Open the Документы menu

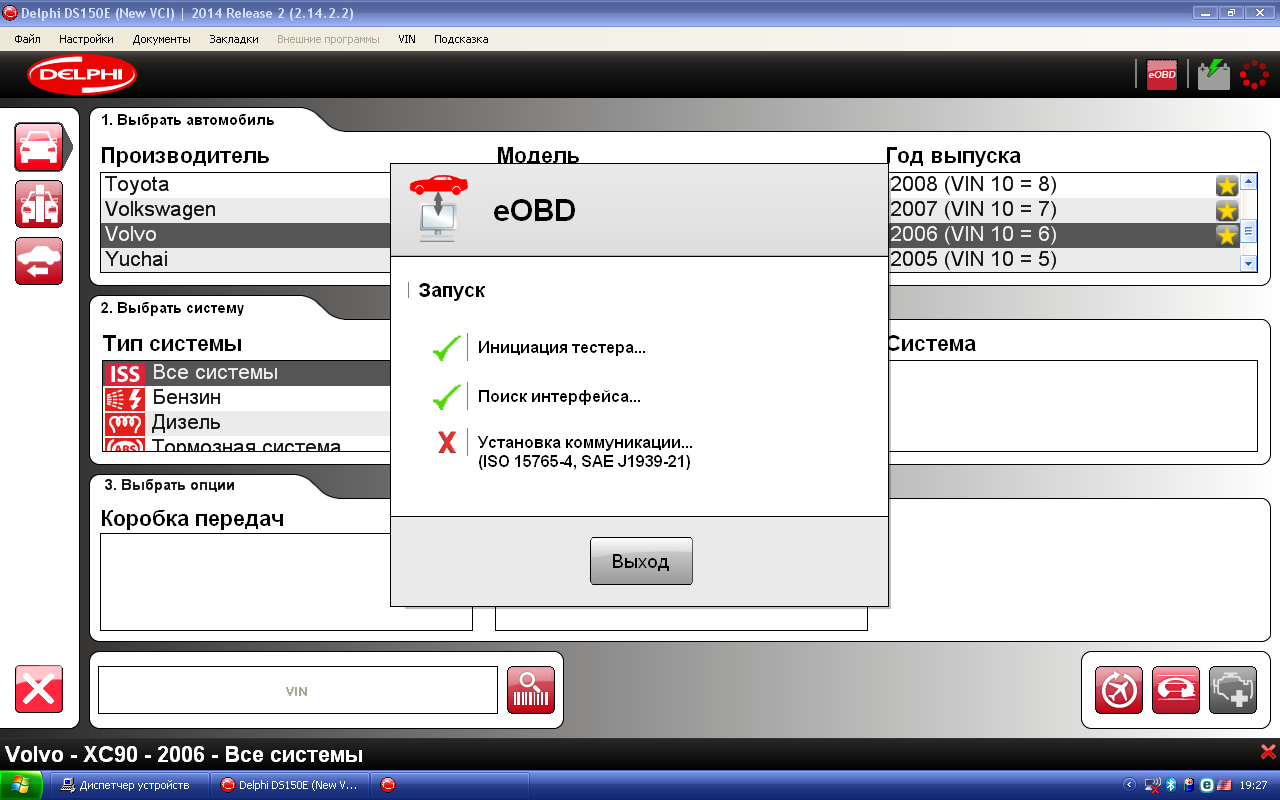161,39
